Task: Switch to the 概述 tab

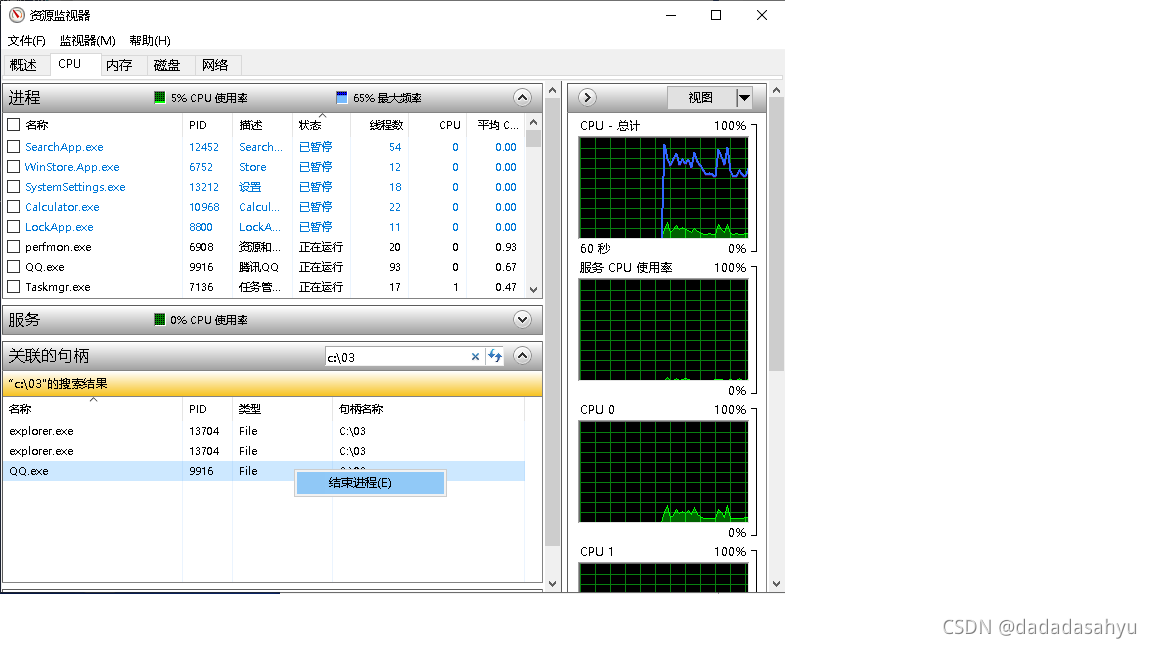Action: pyautogui.click(x=24, y=65)
